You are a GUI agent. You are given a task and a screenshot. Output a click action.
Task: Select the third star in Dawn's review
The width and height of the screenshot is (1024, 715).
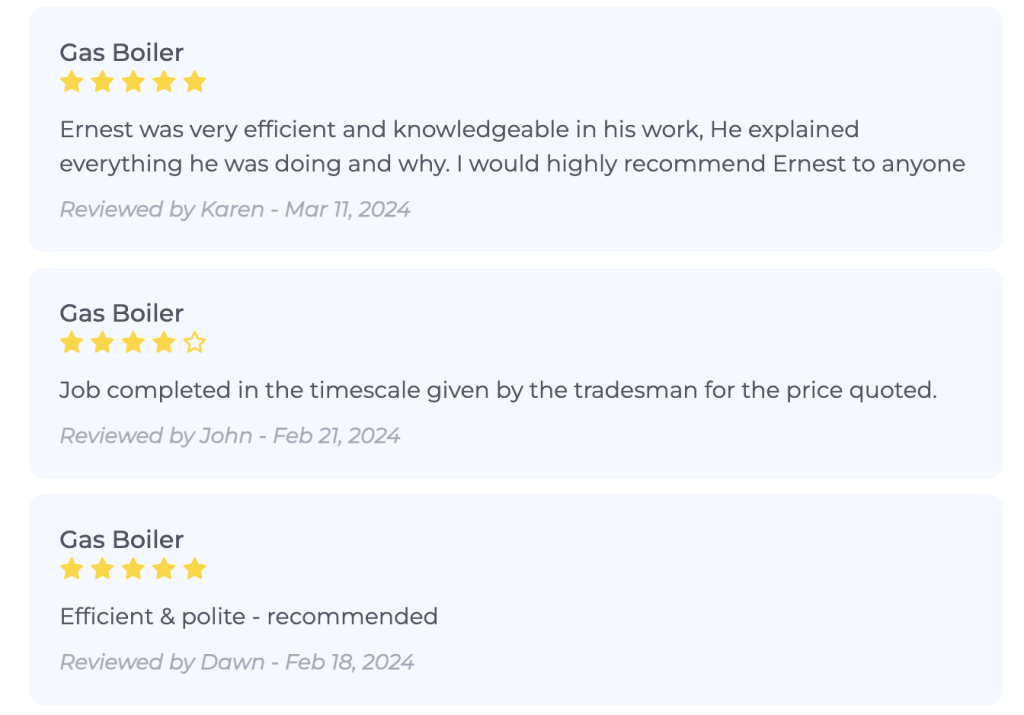(133, 569)
